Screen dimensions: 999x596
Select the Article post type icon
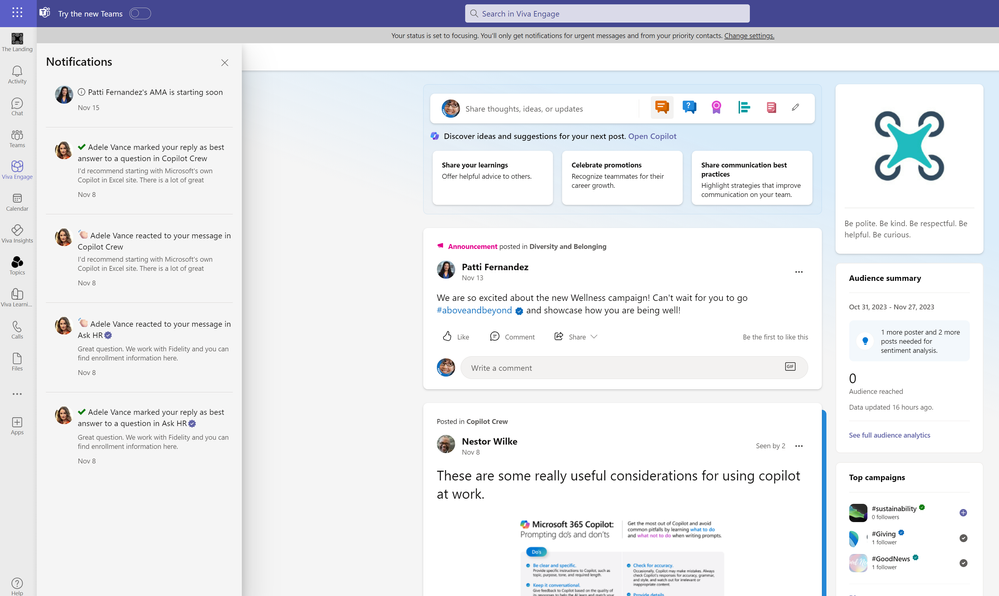771,107
